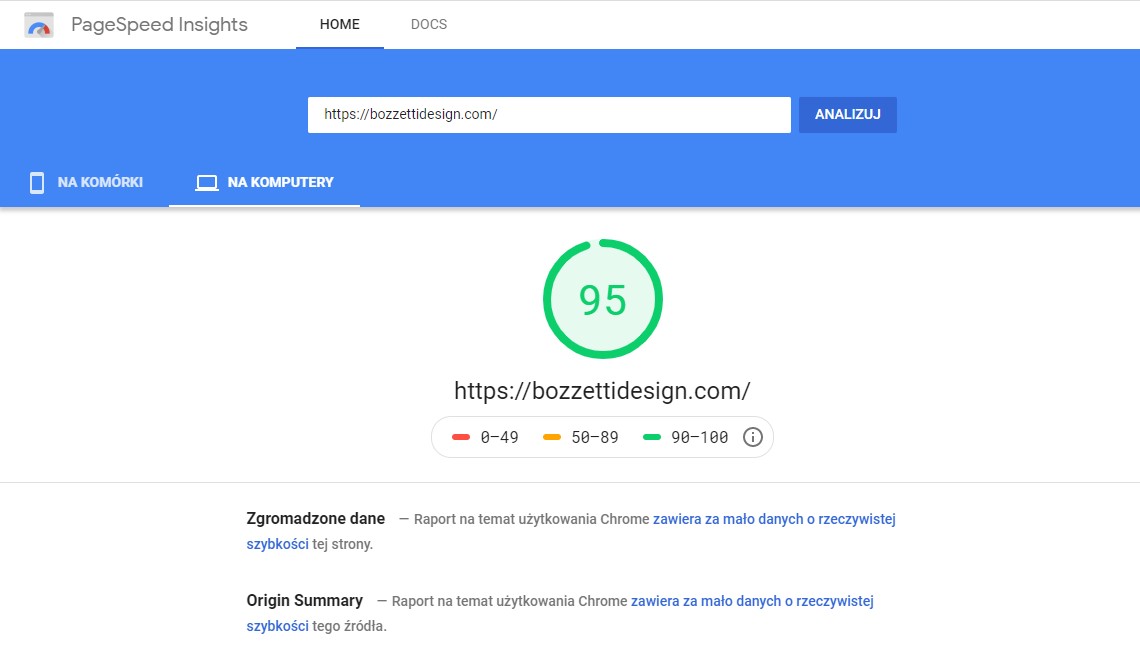The height and width of the screenshot is (667, 1140).
Task: Open the Zgromadzone dane insufficient data link
Action: point(774,519)
